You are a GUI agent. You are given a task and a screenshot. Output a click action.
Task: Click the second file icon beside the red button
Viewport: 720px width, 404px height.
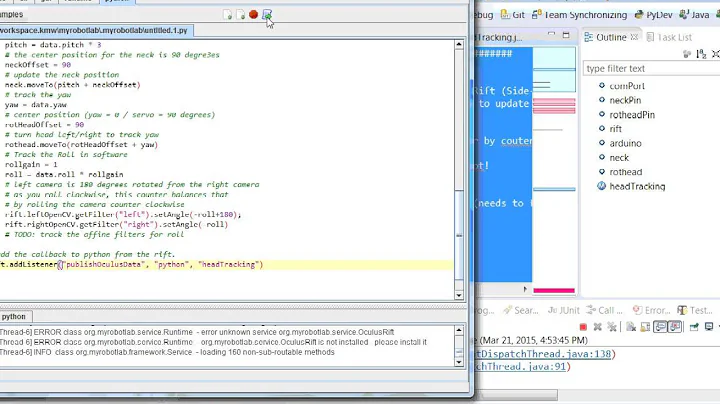[x=240, y=15]
